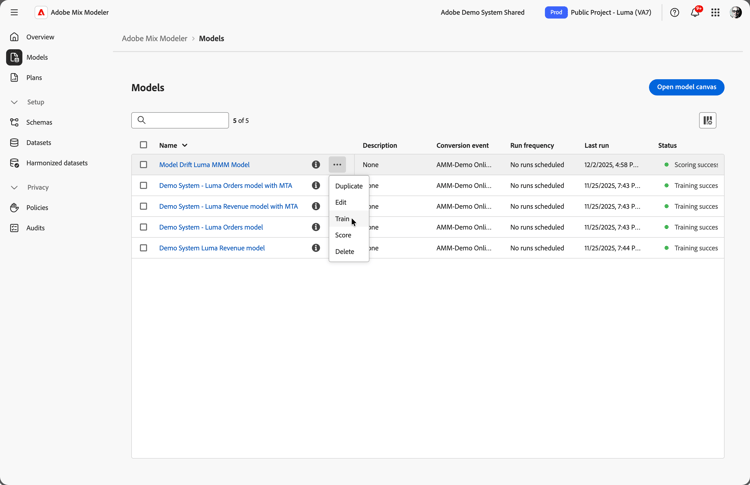Choose Score from context menu
Viewport: 750px width, 485px height.
click(x=349, y=235)
